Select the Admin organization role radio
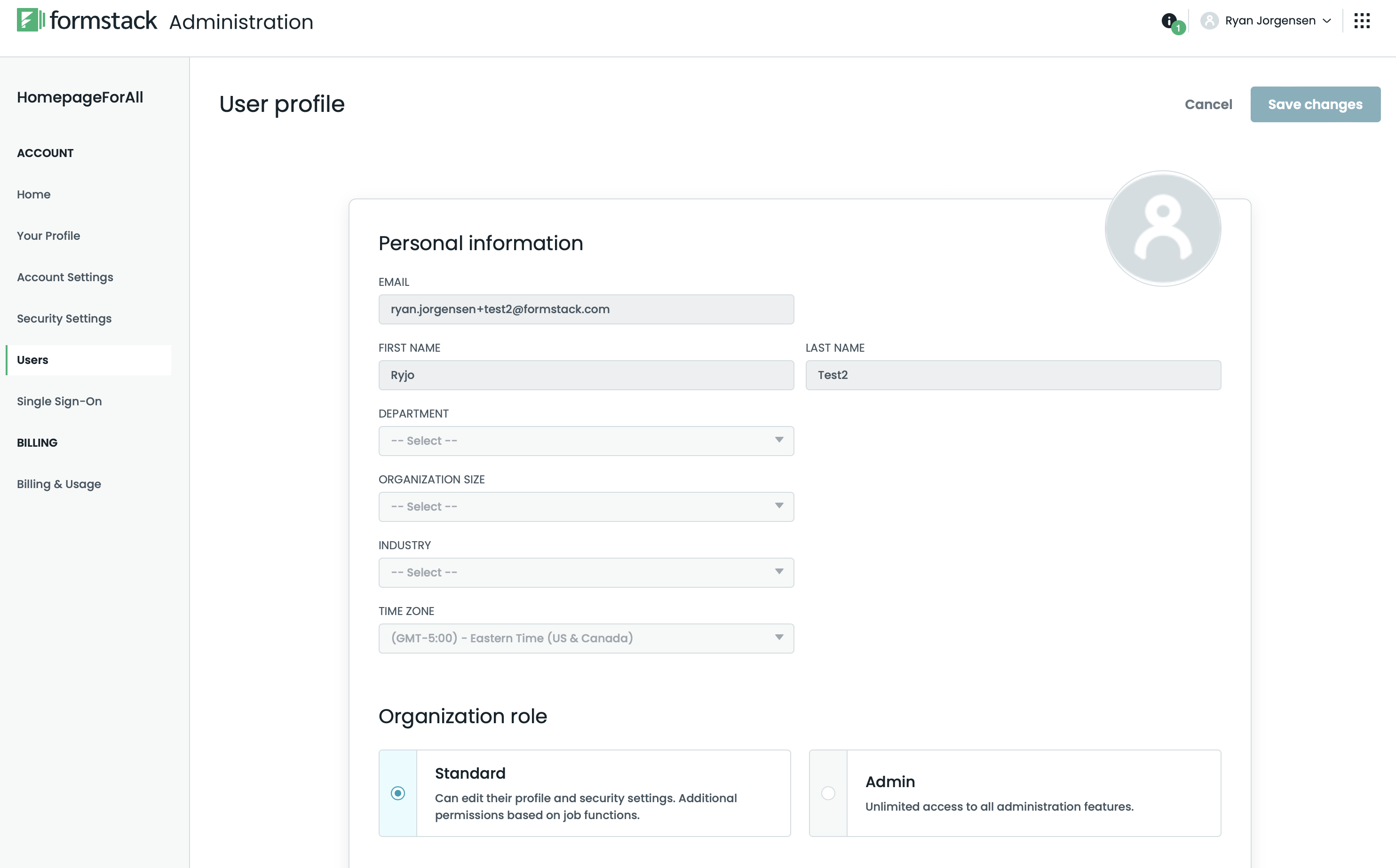The width and height of the screenshot is (1396, 868). coord(827,793)
